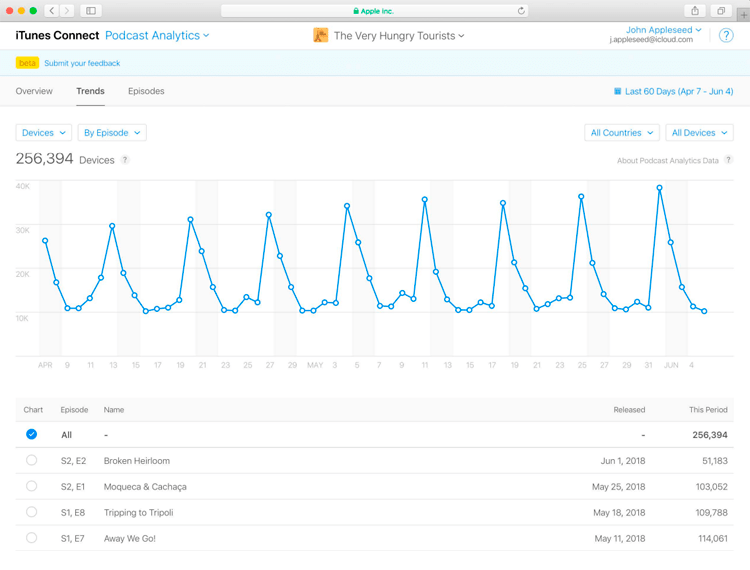Click the yellow beta badge

pyautogui.click(x=27, y=63)
